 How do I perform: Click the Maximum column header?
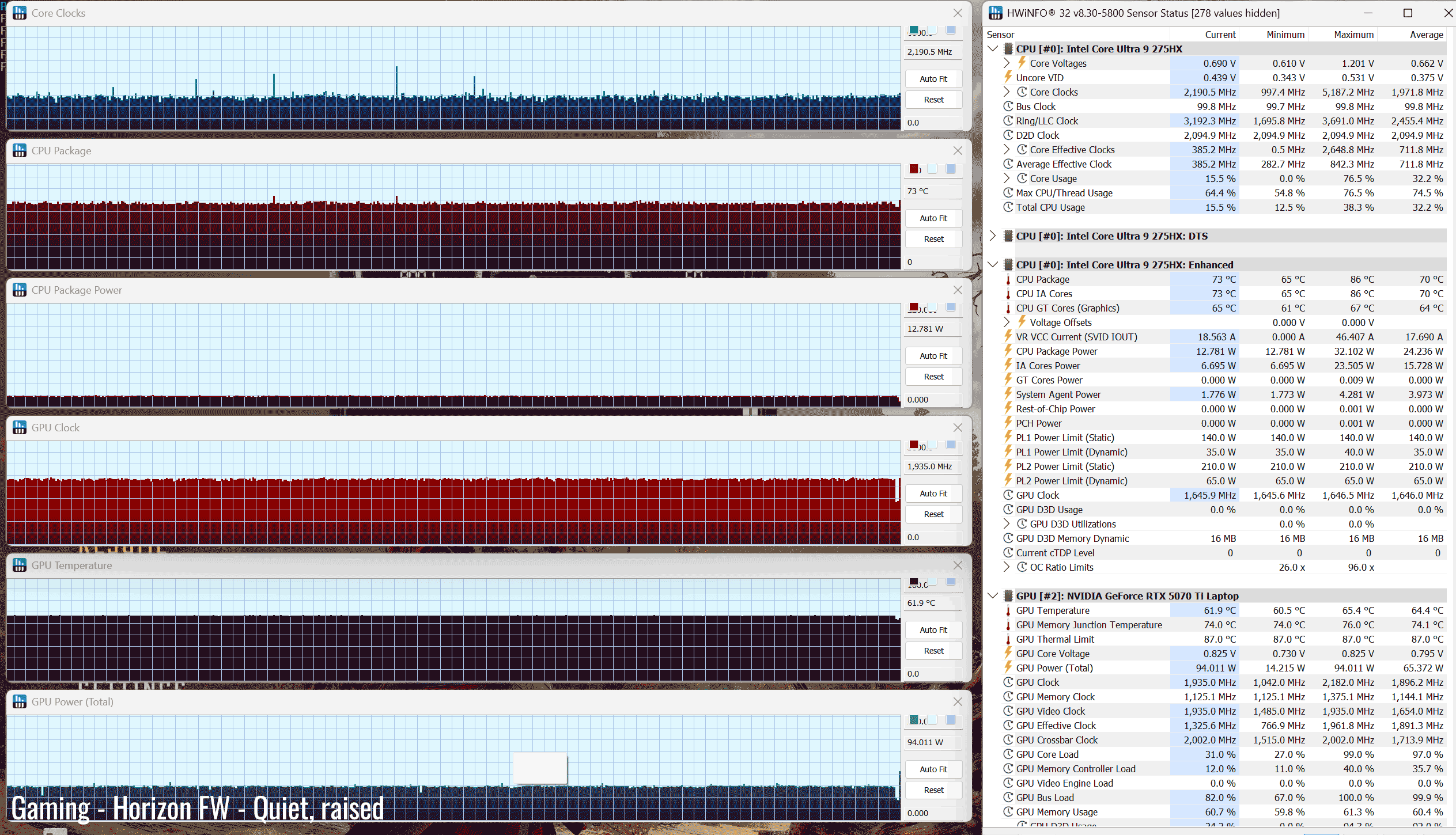[x=1353, y=35]
